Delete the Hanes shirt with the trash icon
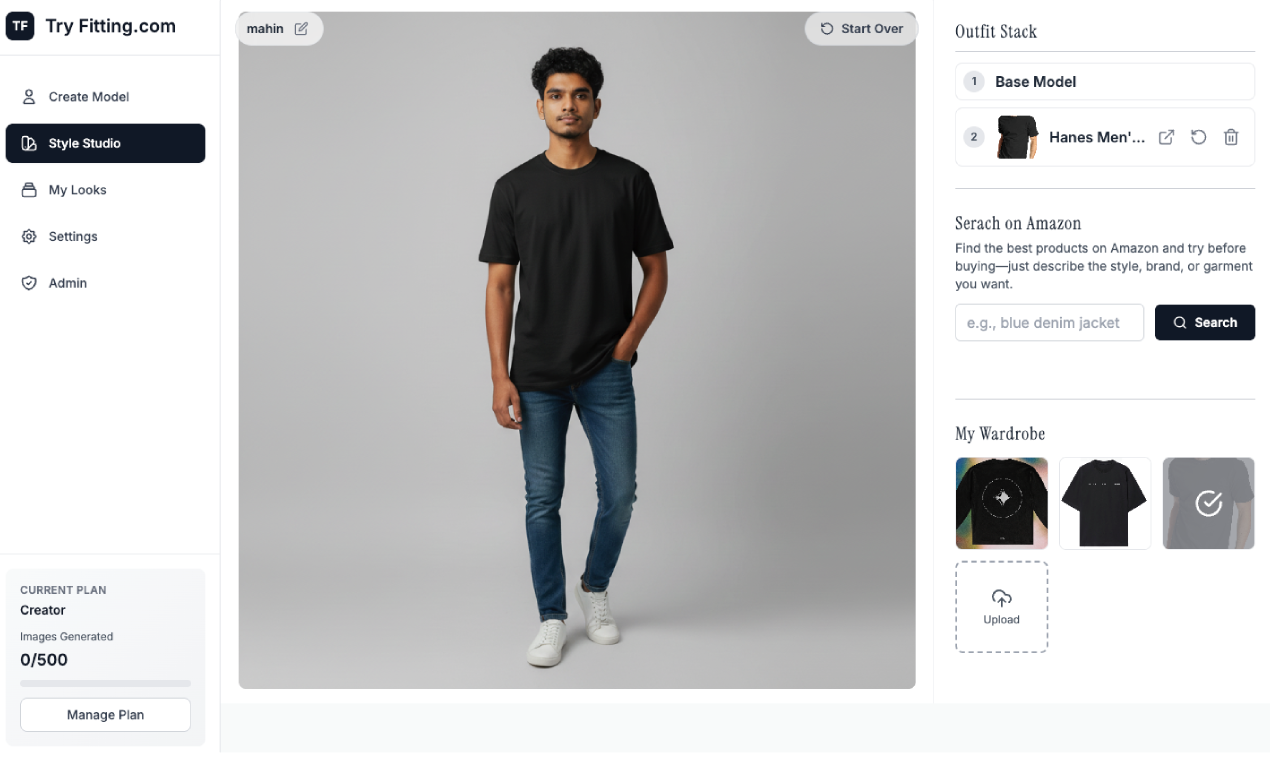 click(x=1231, y=137)
